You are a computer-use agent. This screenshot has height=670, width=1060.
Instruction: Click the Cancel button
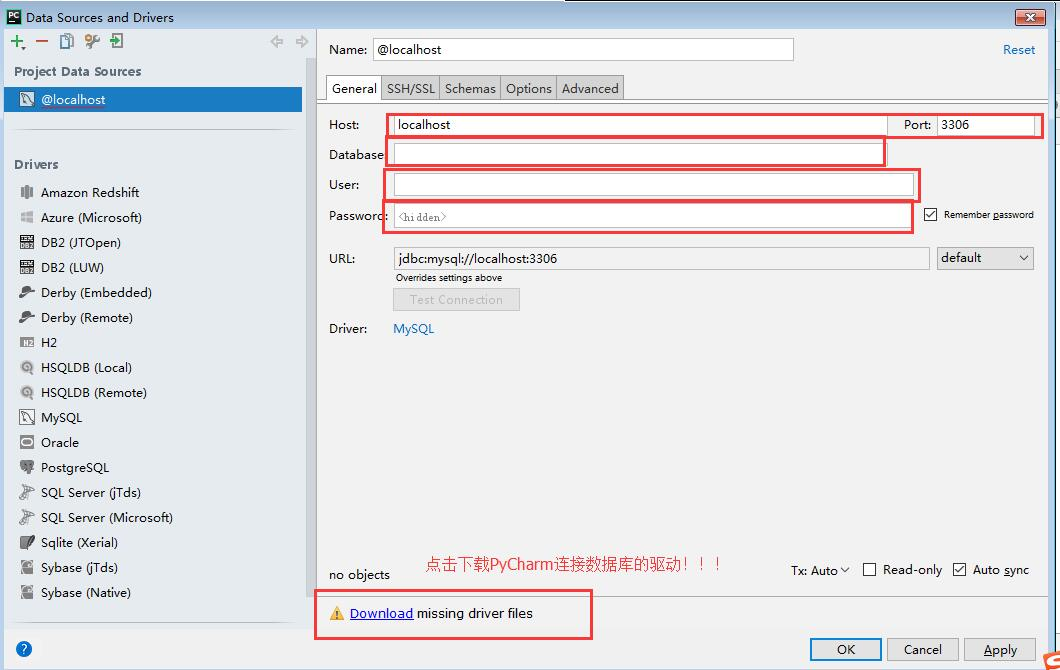[x=923, y=650]
